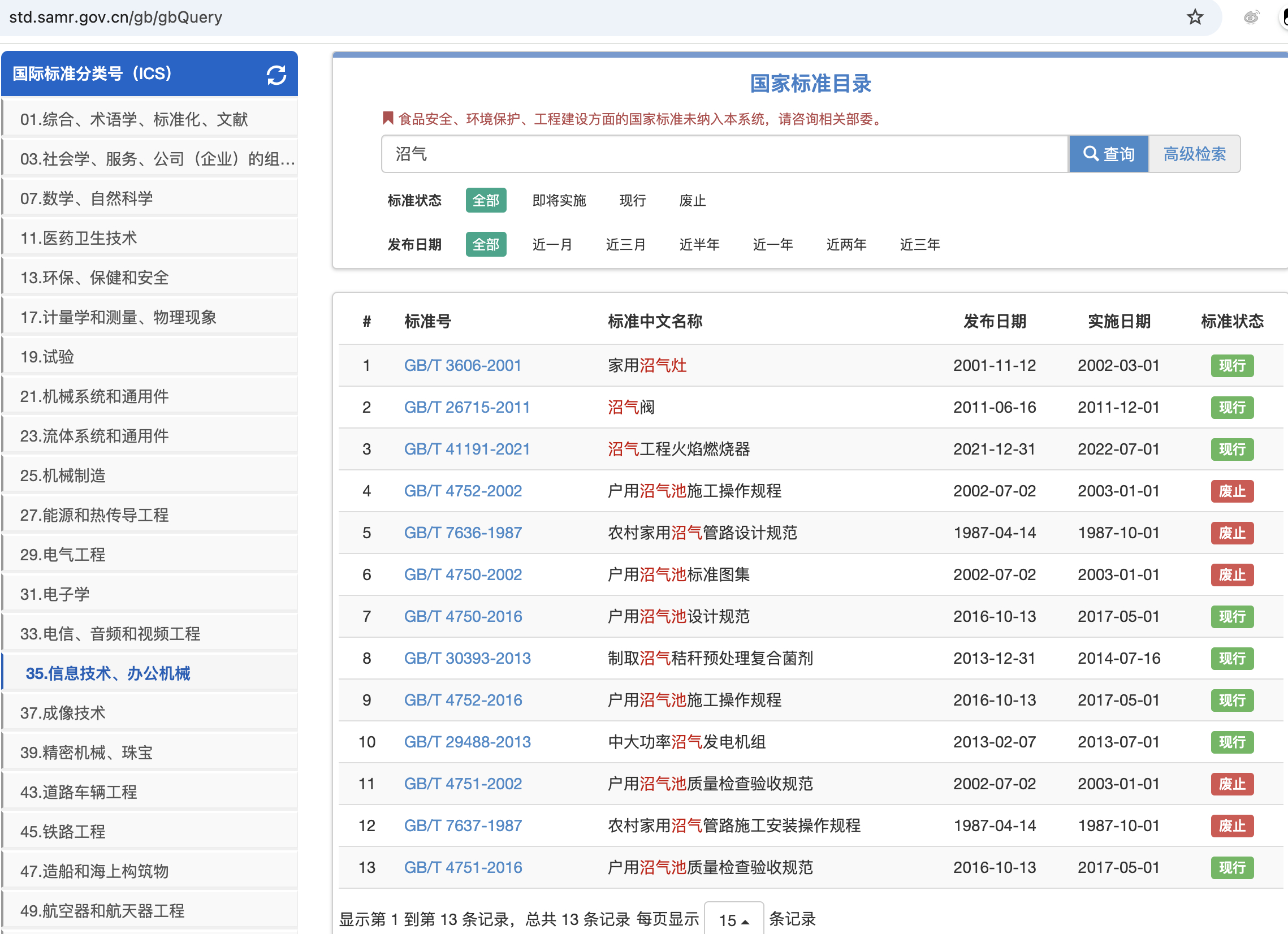Filter publish date to 近半年
This screenshot has width=1288, height=934.
click(x=699, y=244)
